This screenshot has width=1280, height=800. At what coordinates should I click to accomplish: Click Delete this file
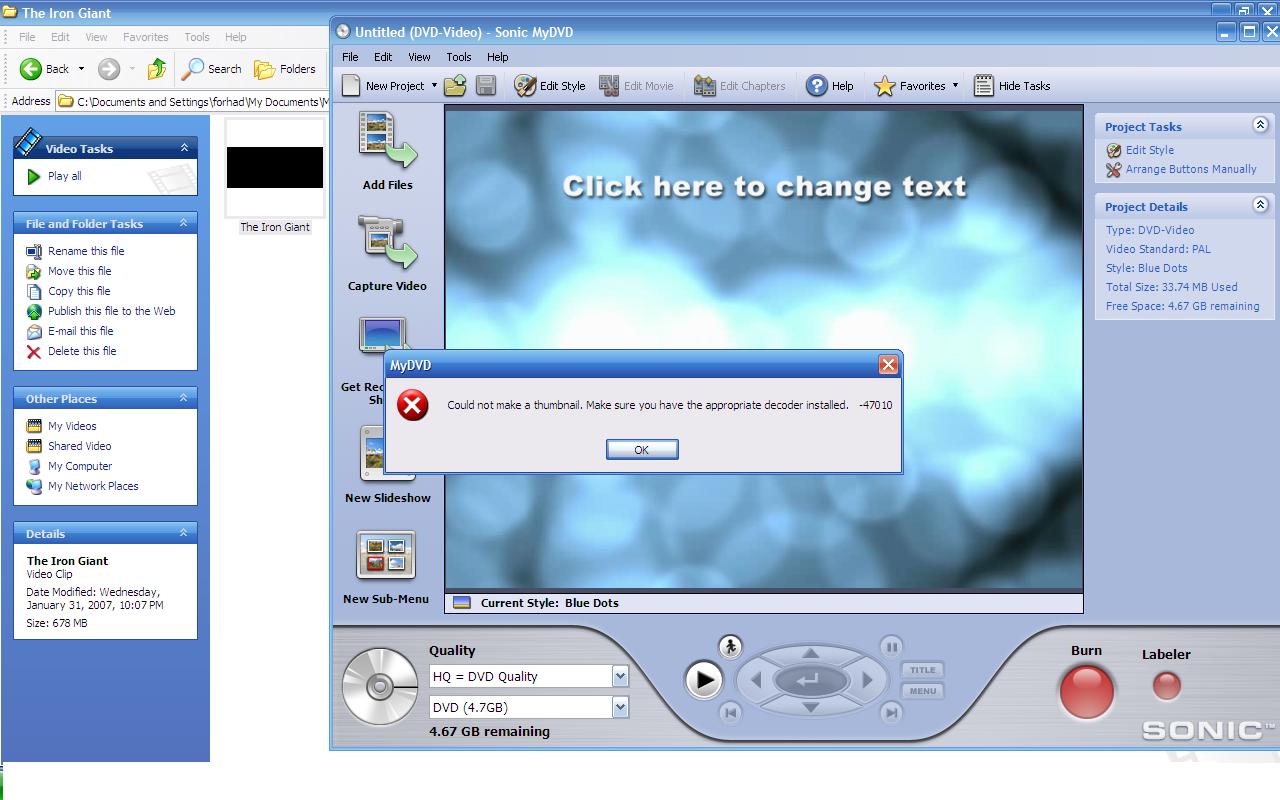[x=82, y=351]
